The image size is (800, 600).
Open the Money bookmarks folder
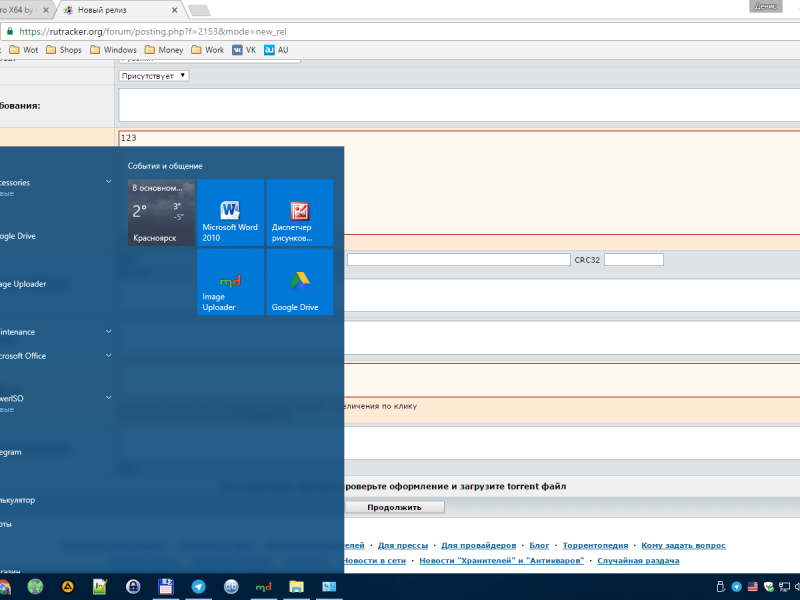pos(164,49)
